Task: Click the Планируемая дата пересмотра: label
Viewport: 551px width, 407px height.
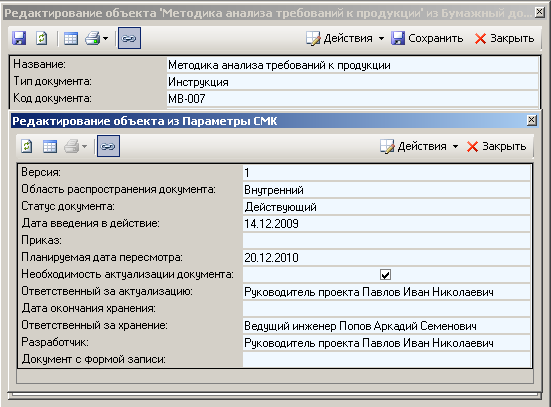Action: point(102,257)
